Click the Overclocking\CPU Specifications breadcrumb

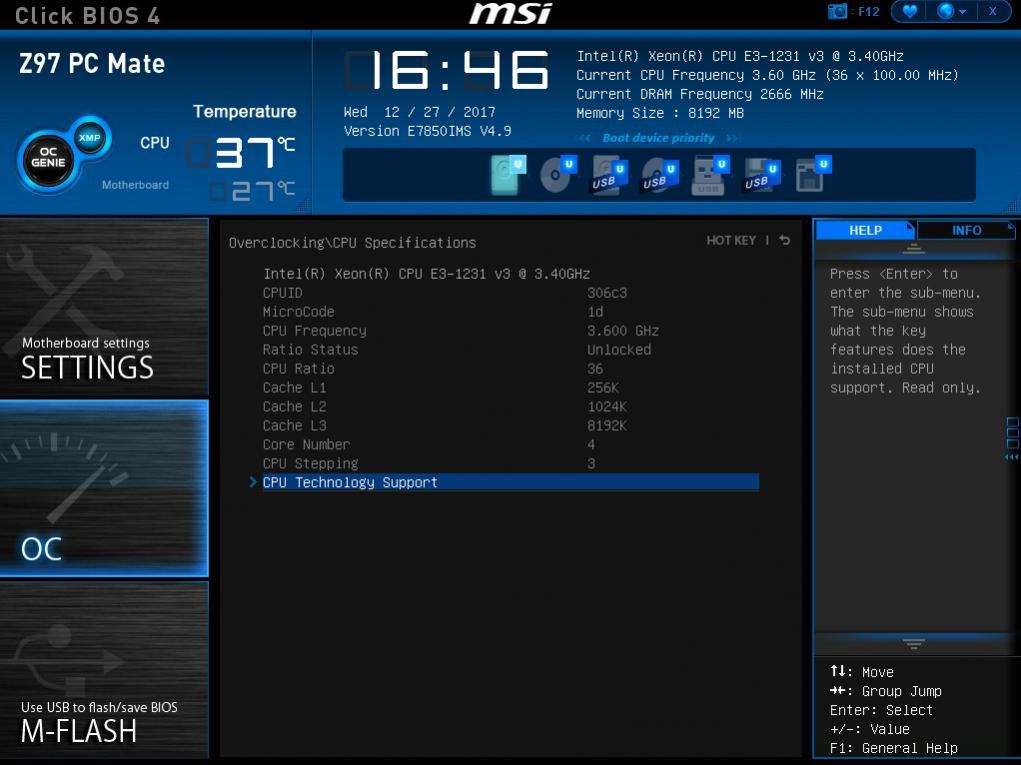[352, 243]
